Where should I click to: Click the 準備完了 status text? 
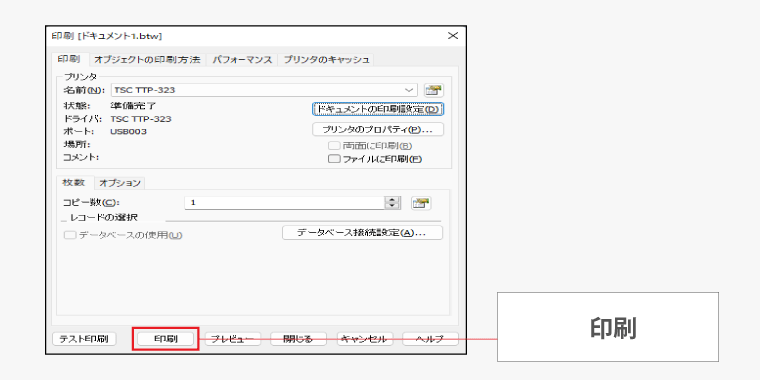point(133,106)
